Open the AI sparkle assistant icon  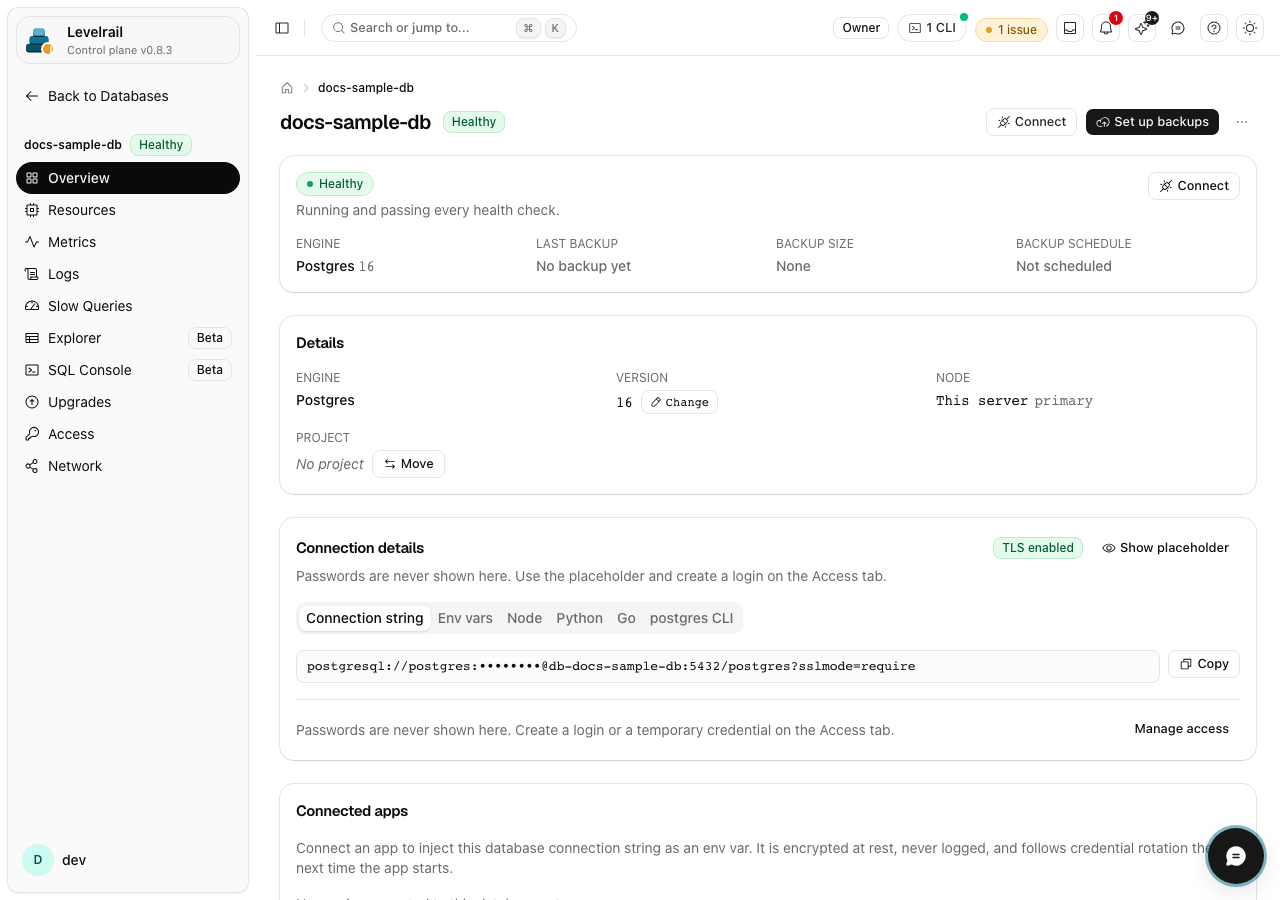(1142, 28)
